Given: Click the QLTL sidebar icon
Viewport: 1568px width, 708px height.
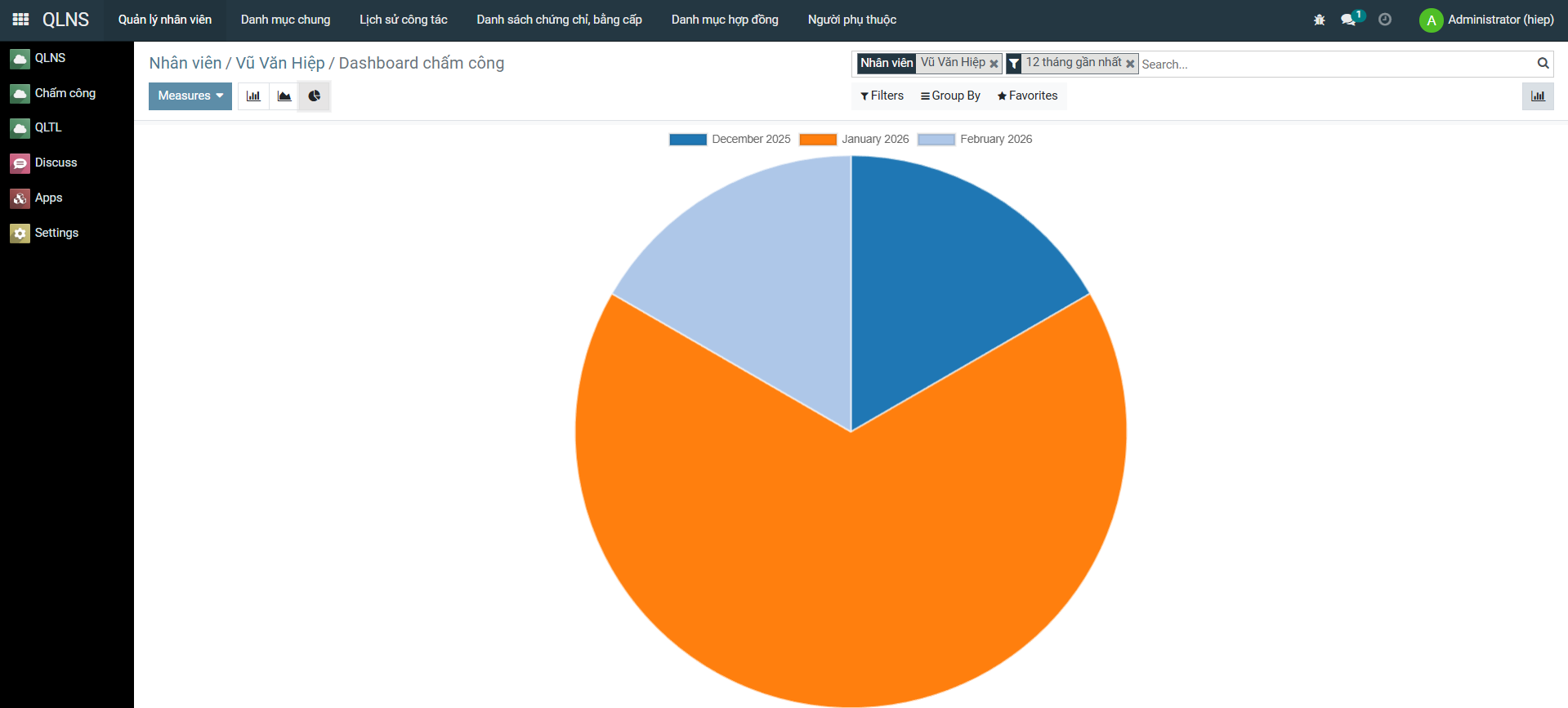Looking at the screenshot, I should pos(20,128).
